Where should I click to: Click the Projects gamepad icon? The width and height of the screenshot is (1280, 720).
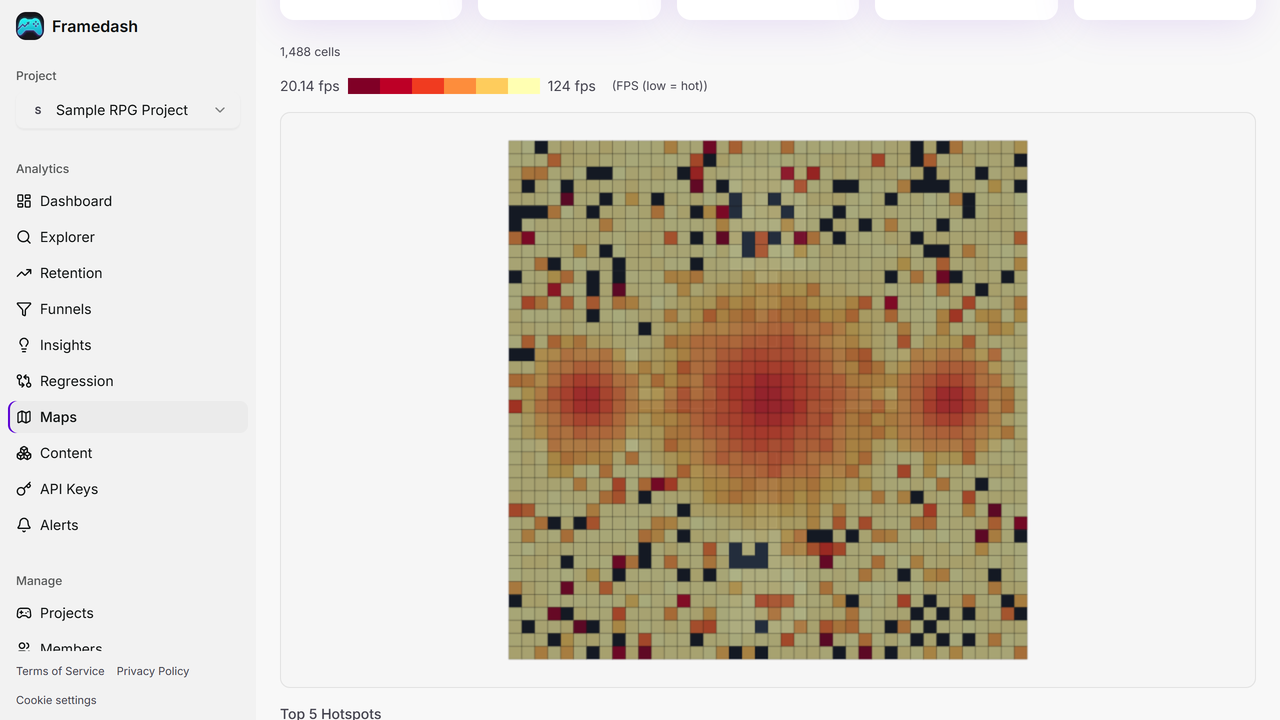24,613
